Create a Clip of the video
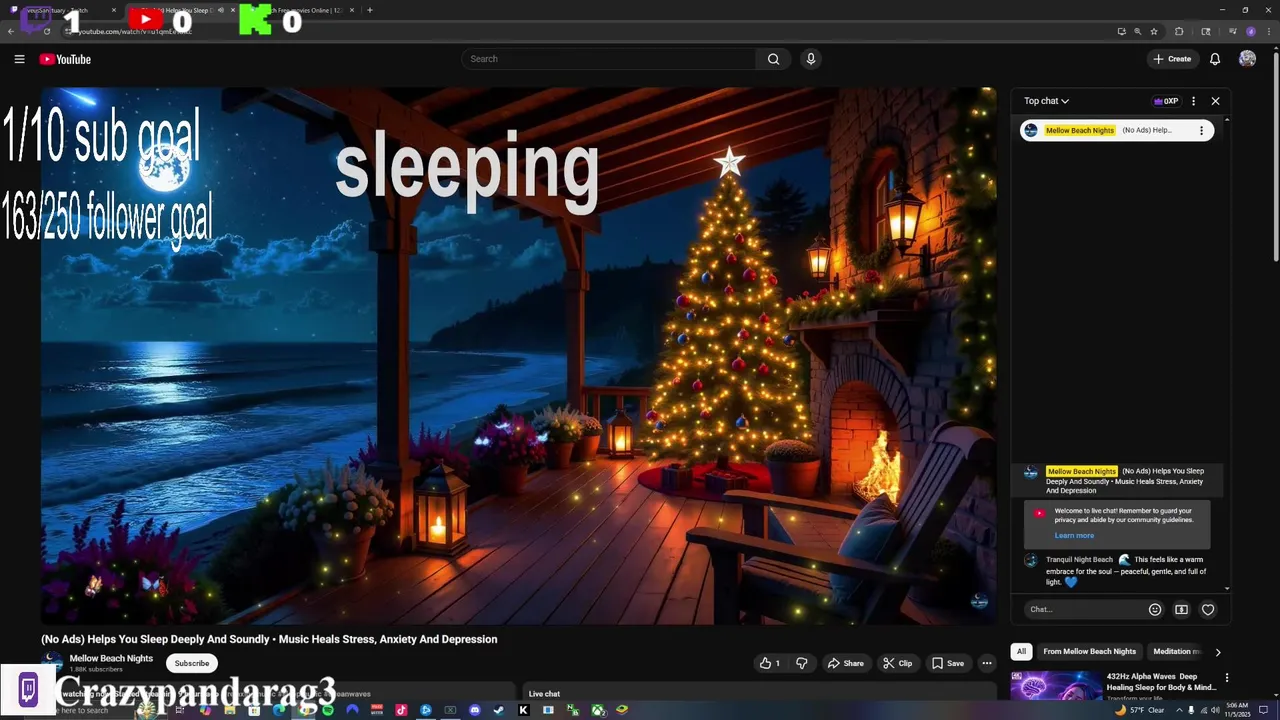Image resolution: width=1280 pixels, height=720 pixels. pos(897,663)
